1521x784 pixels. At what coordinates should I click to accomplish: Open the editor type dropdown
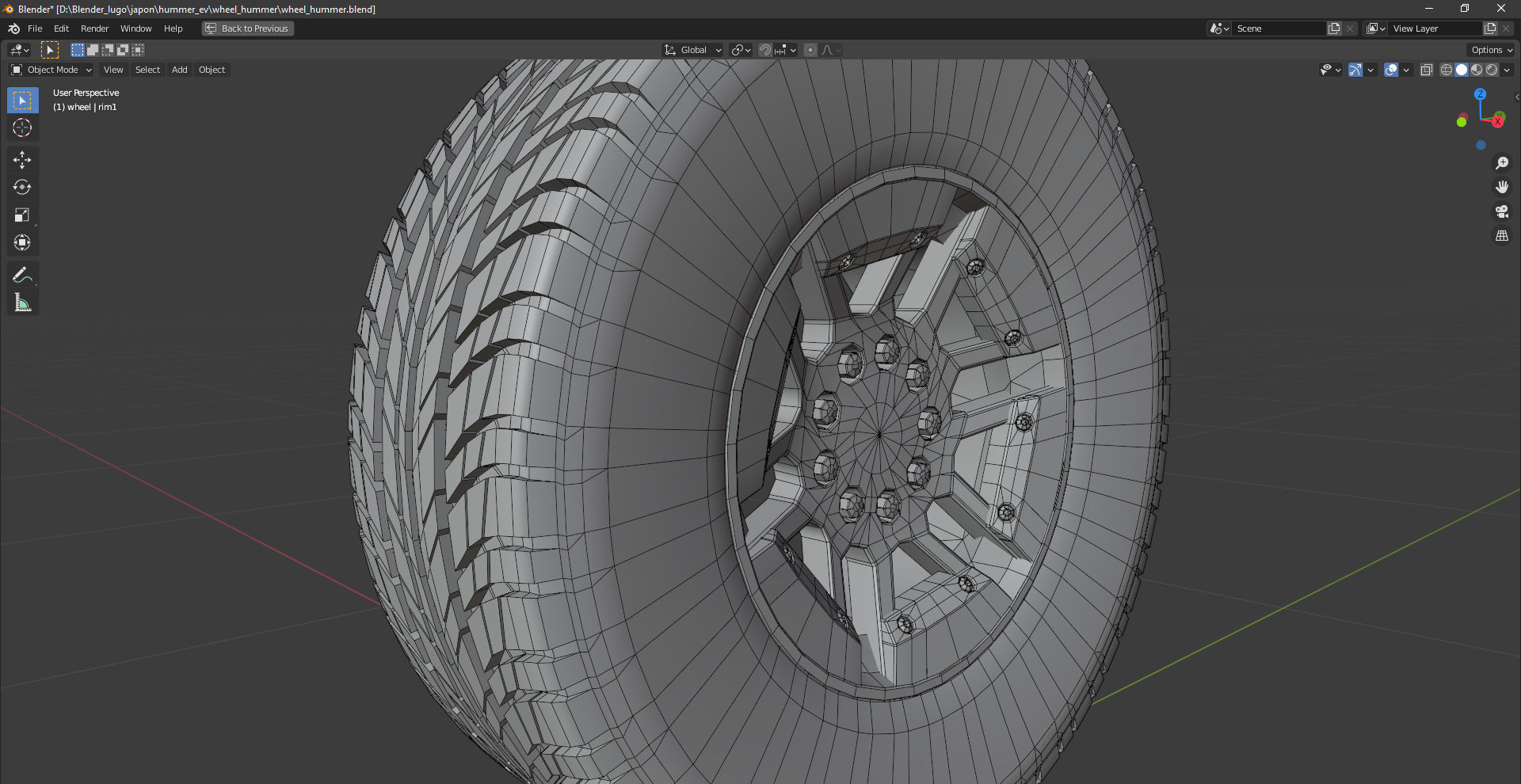[19, 50]
